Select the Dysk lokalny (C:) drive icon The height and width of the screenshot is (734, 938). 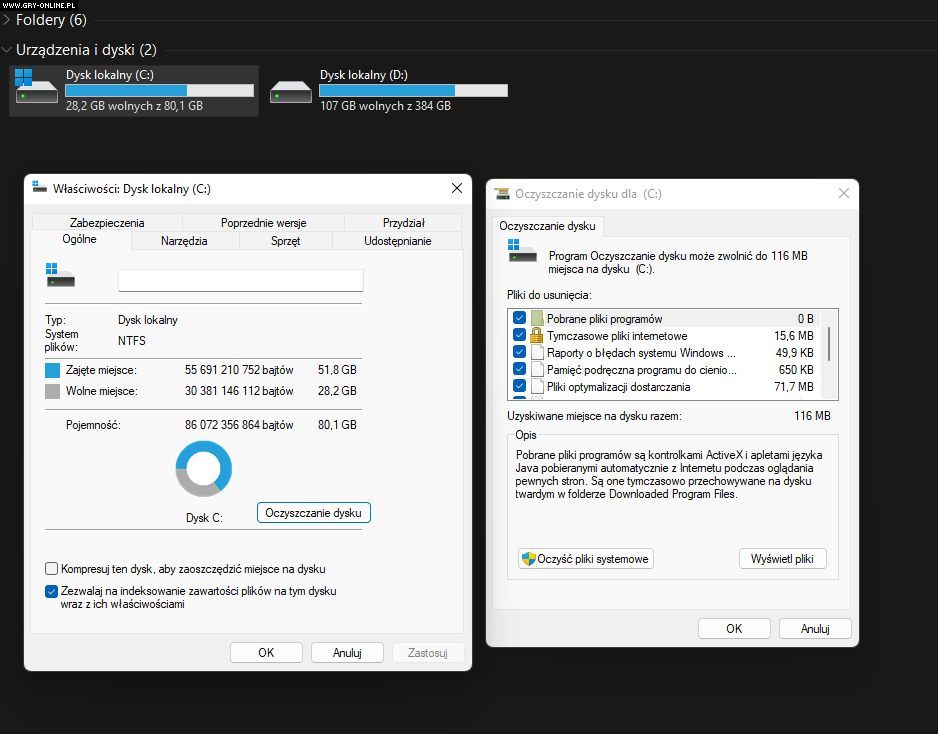(37, 90)
